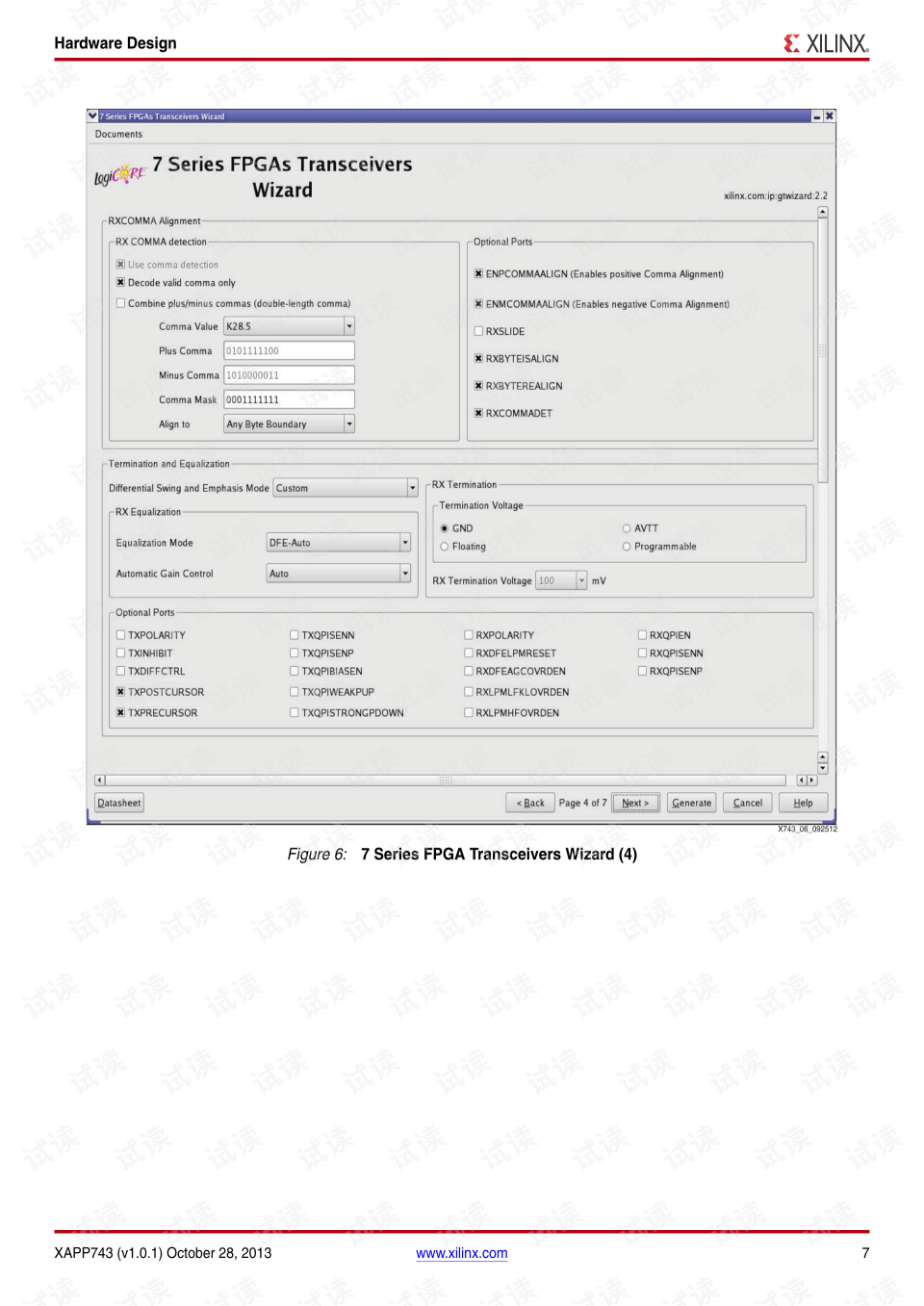924x1306 pixels.
Task: Click the vertical scrollbar thumb
Action: tap(823, 350)
